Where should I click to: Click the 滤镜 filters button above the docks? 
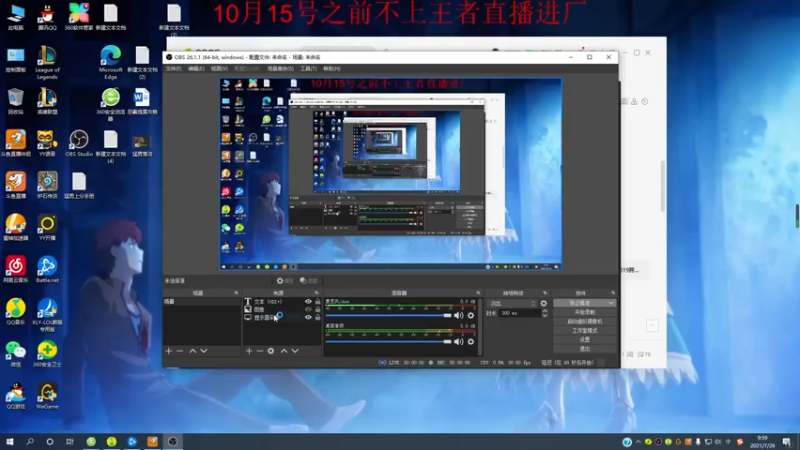[x=309, y=281]
